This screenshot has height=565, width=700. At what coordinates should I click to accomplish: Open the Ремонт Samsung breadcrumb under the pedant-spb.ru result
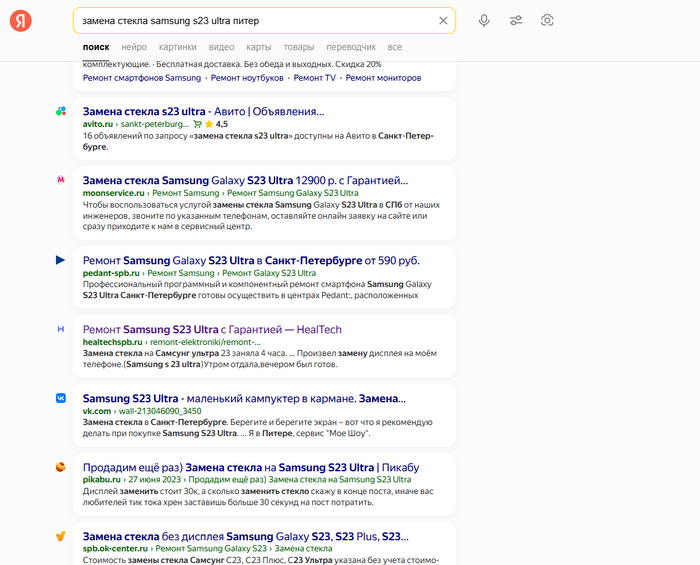coord(181,273)
